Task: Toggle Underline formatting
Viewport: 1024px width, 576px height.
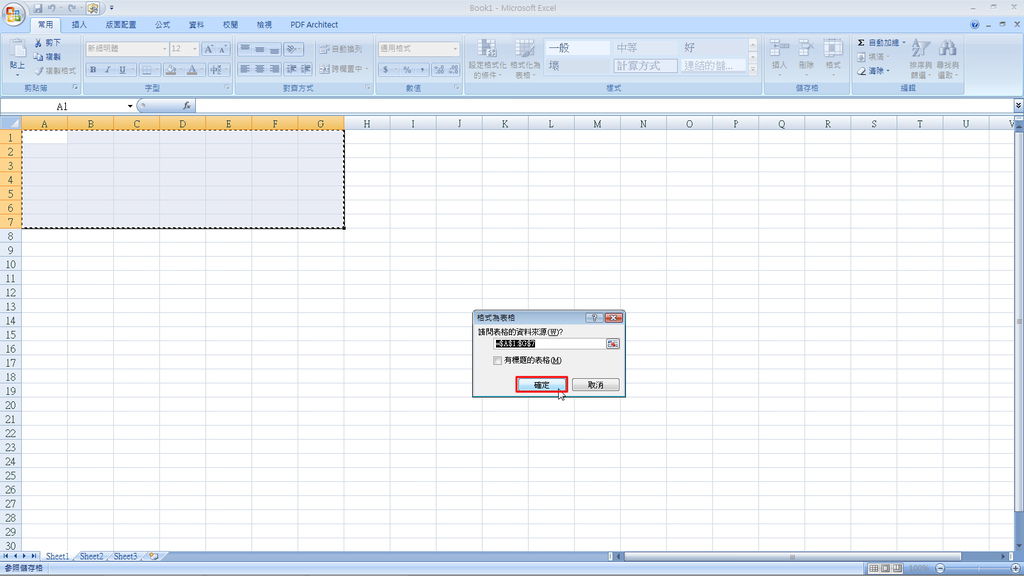Action: click(121, 70)
